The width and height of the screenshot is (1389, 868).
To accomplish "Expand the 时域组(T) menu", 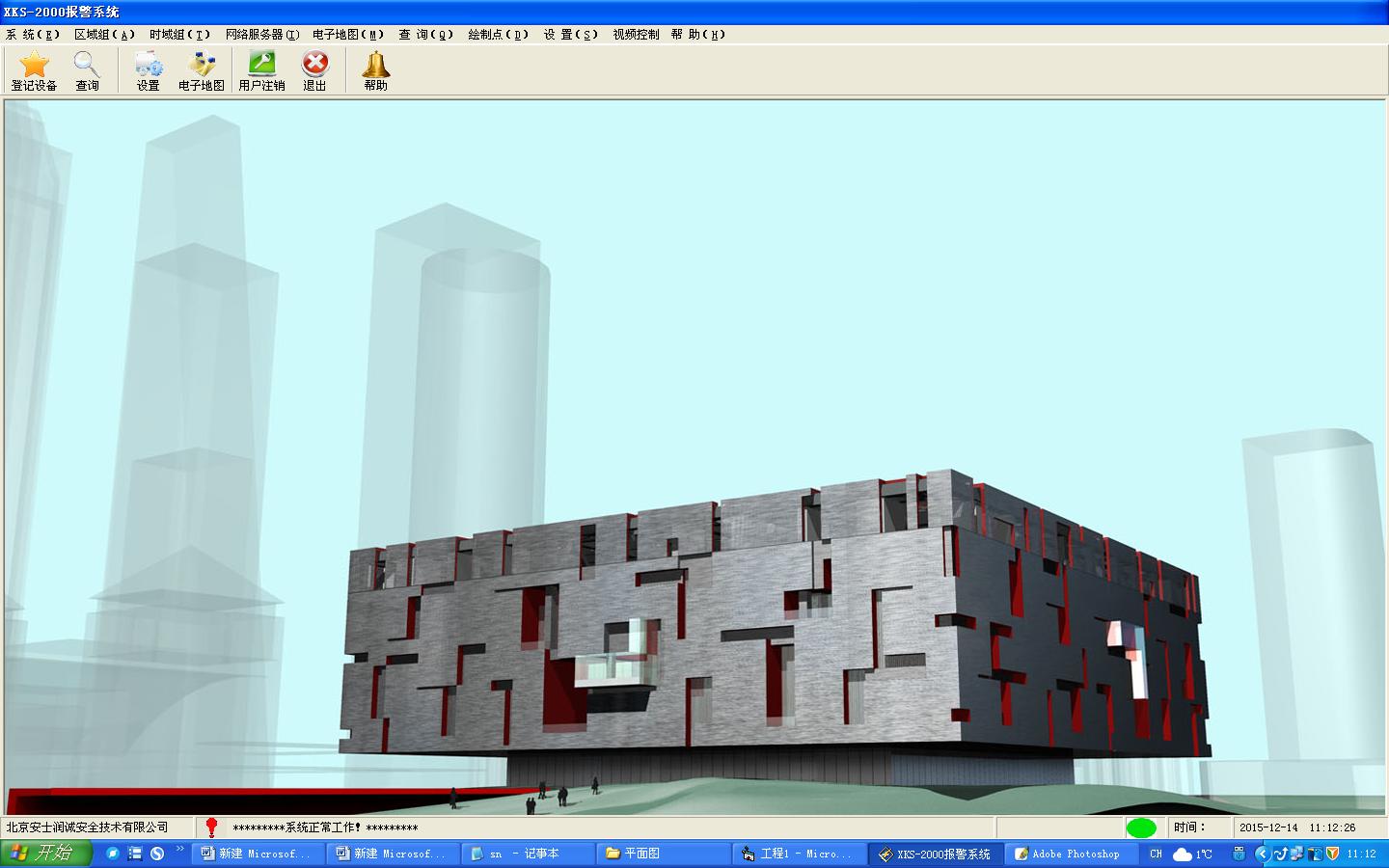I will tap(179, 35).
